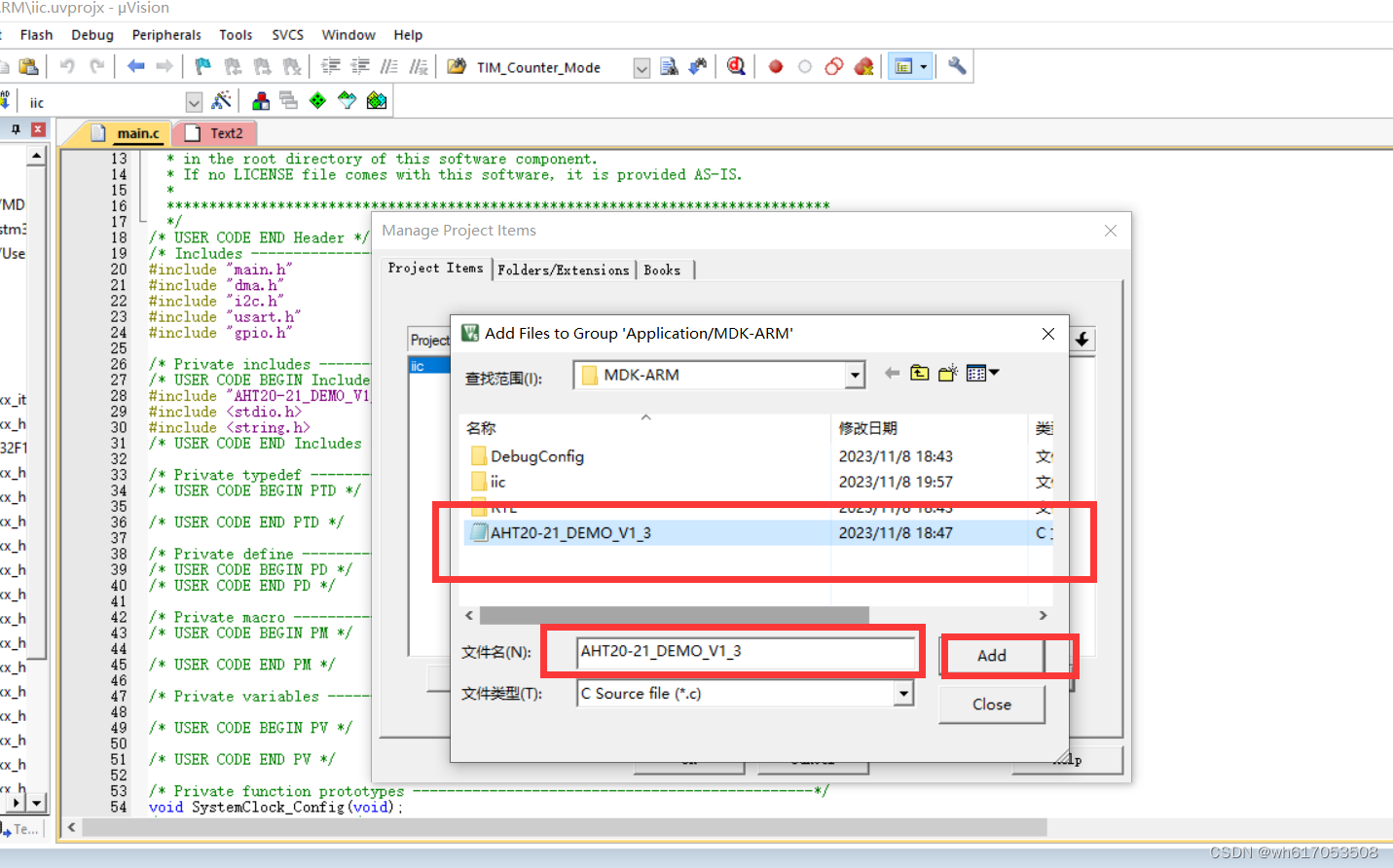Image resolution: width=1393 pixels, height=868 pixels.
Task: Click the Select Software Packs icon
Action: [348, 100]
